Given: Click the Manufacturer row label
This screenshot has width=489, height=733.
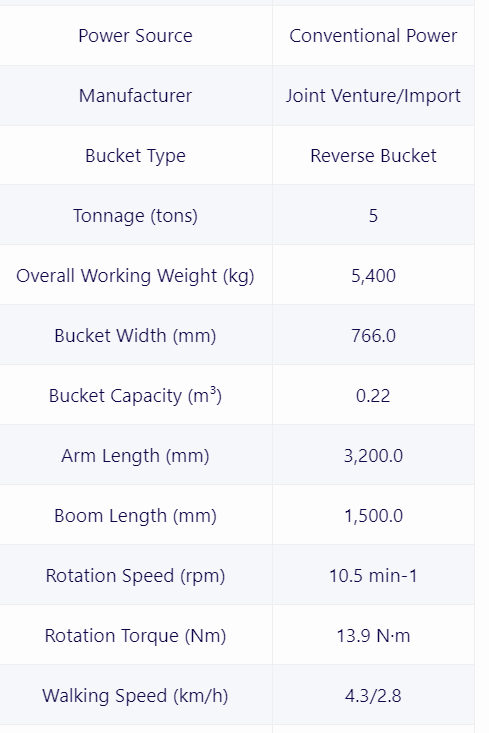Looking at the screenshot, I should click(135, 96).
